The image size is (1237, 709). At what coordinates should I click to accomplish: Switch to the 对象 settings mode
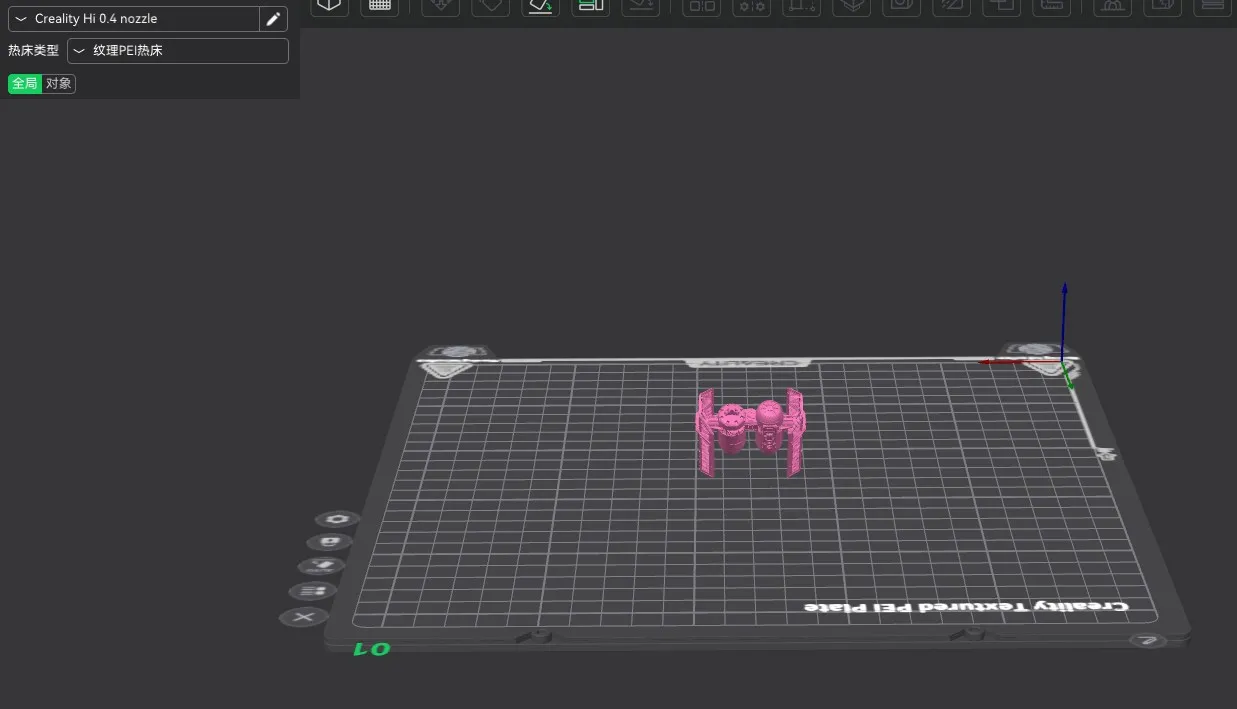click(x=59, y=84)
